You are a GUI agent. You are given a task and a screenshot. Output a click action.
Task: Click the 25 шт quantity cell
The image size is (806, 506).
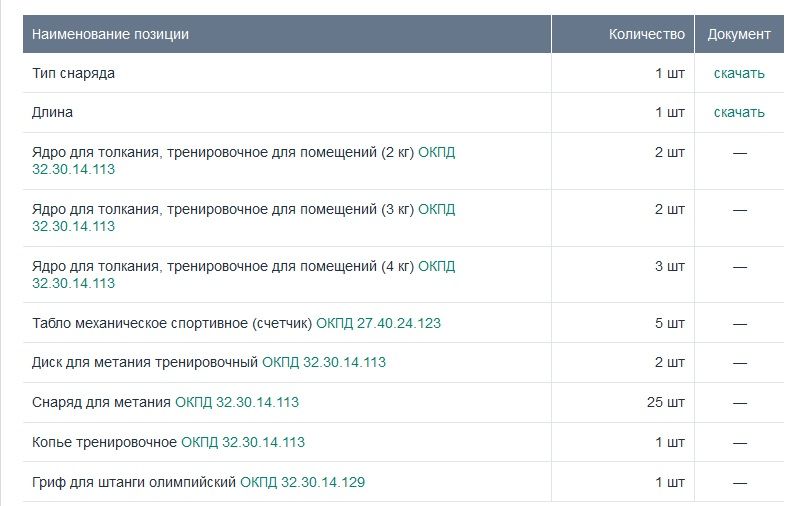(666, 403)
